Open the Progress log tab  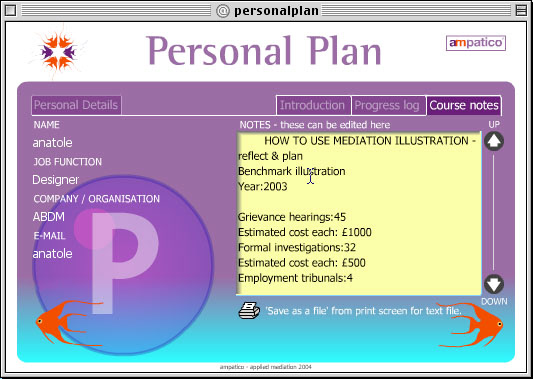388,105
